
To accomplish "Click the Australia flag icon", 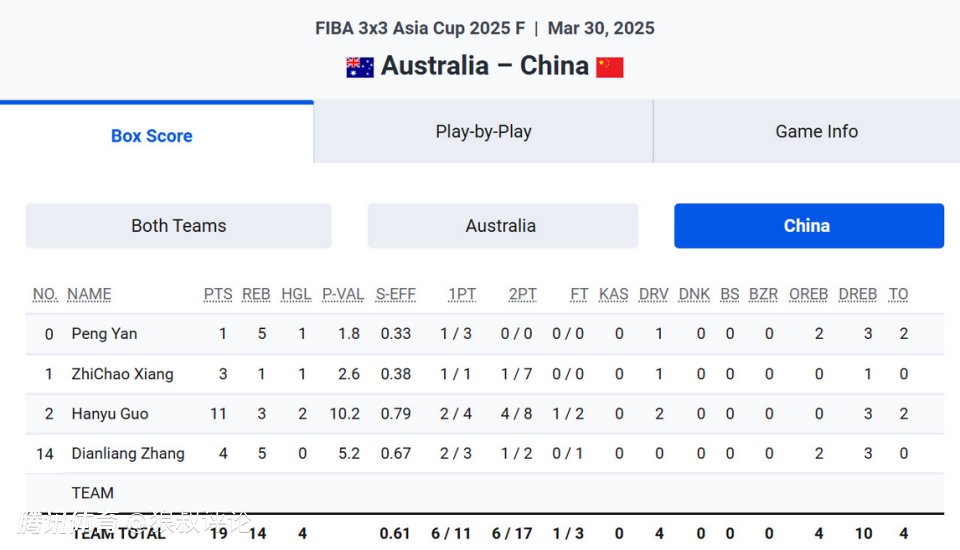I will click(x=360, y=67).
